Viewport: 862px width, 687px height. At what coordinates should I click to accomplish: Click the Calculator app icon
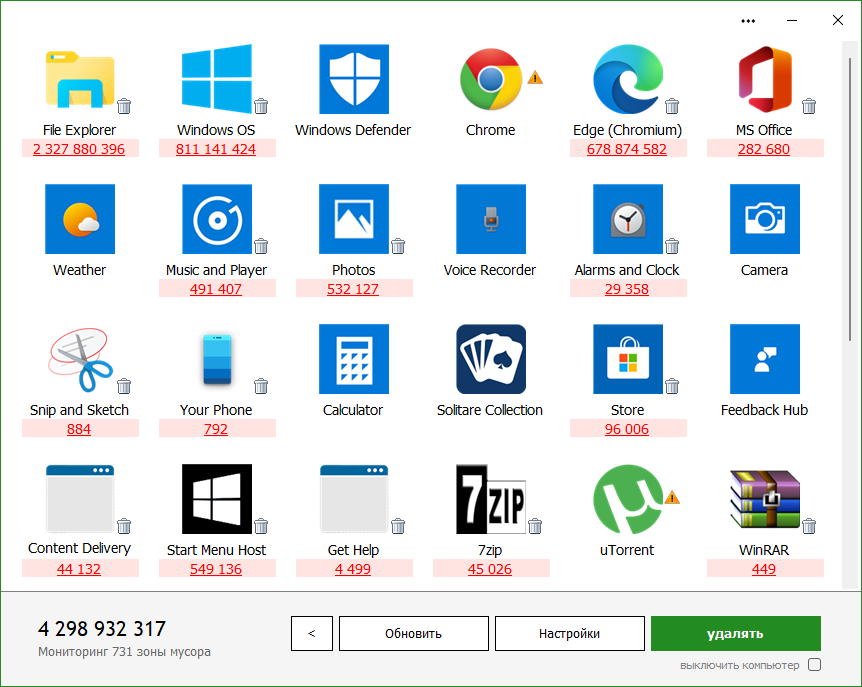point(354,359)
